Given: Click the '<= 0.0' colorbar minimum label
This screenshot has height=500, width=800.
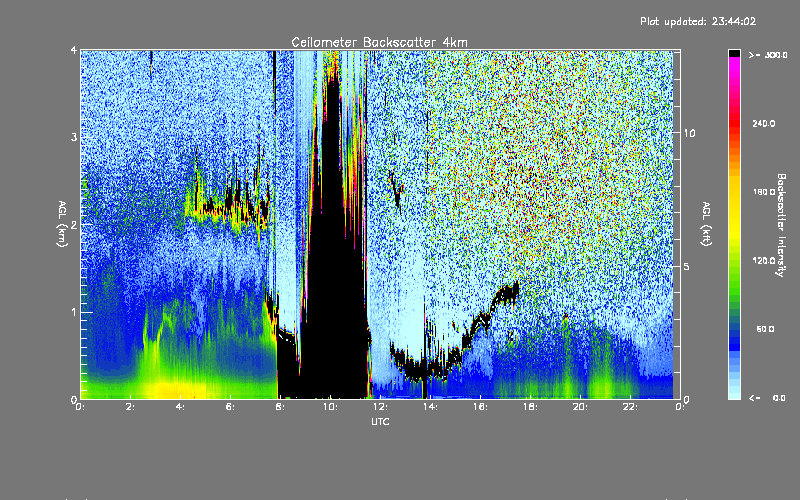Looking at the screenshot, I should click(767, 398).
